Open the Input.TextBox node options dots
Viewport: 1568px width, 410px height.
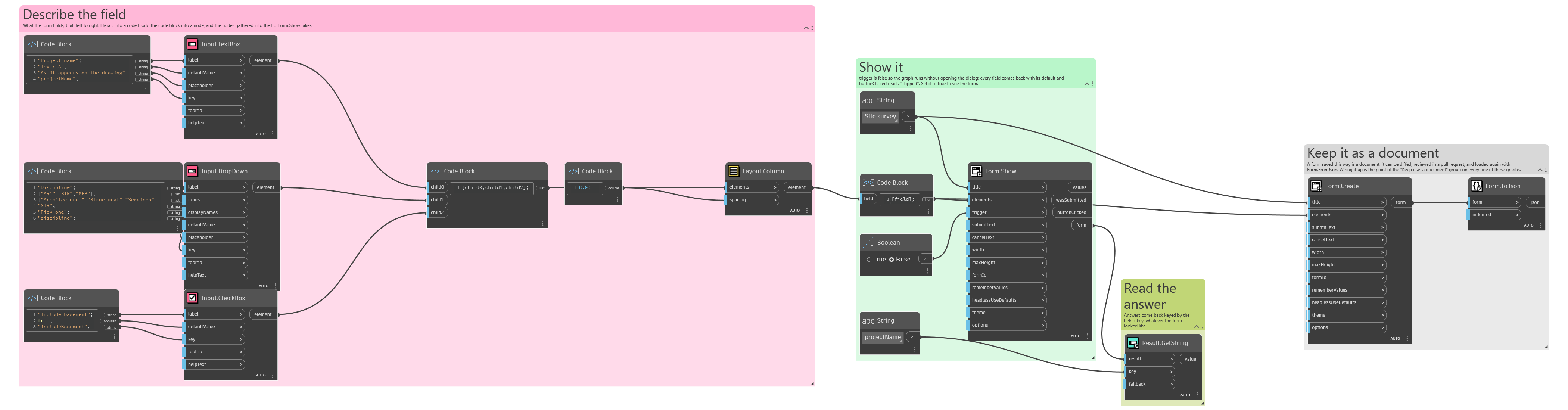point(273,134)
